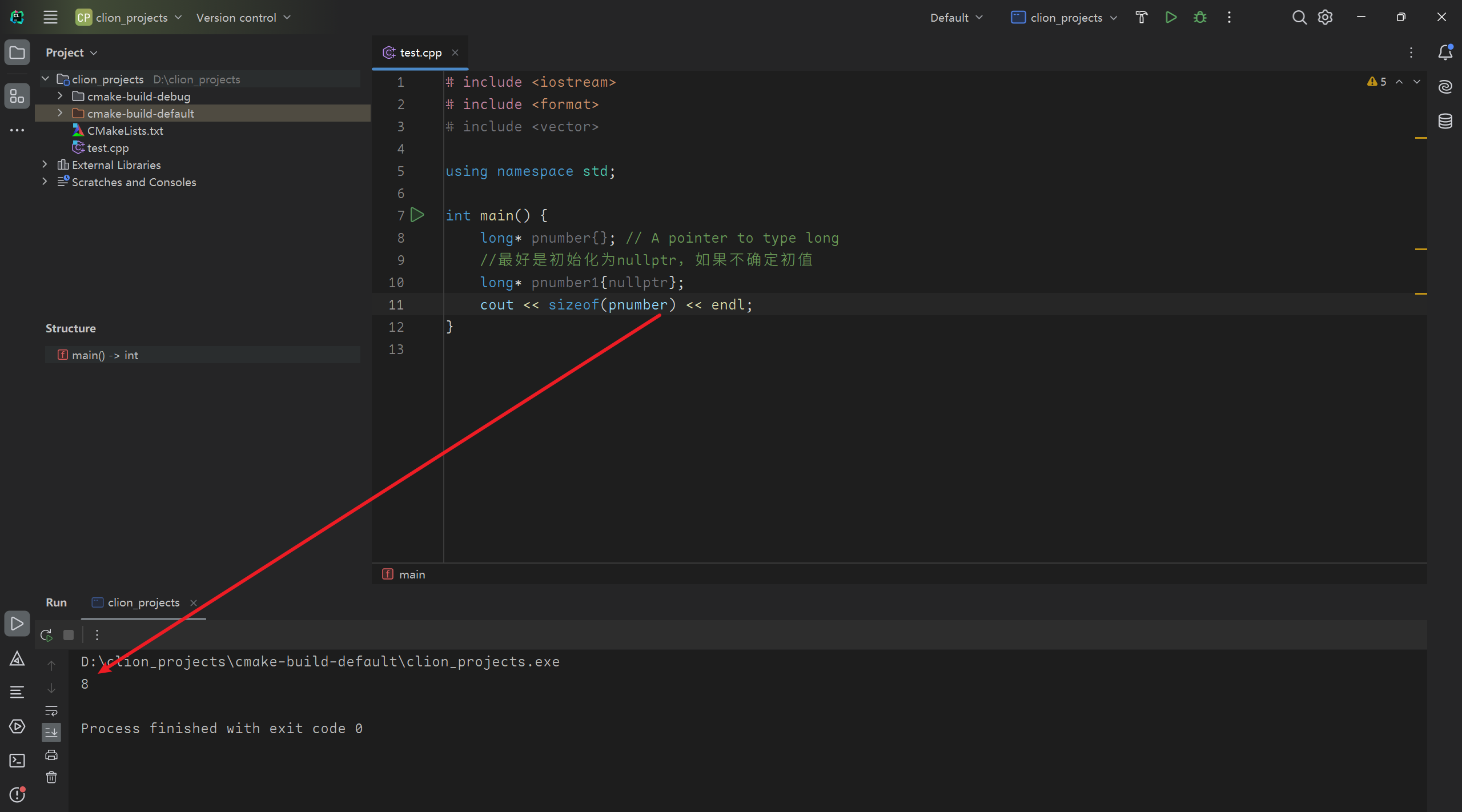This screenshot has width=1462, height=812.
Task: Toggle scroll-to-end in the run output
Action: pyautogui.click(x=51, y=731)
